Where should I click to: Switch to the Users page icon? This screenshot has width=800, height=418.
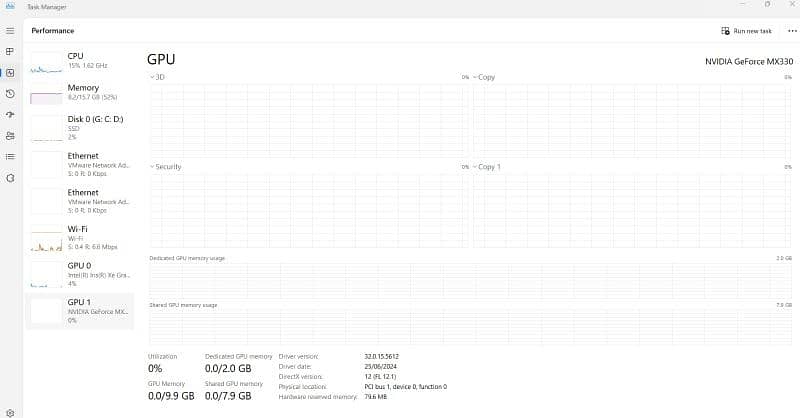10,135
